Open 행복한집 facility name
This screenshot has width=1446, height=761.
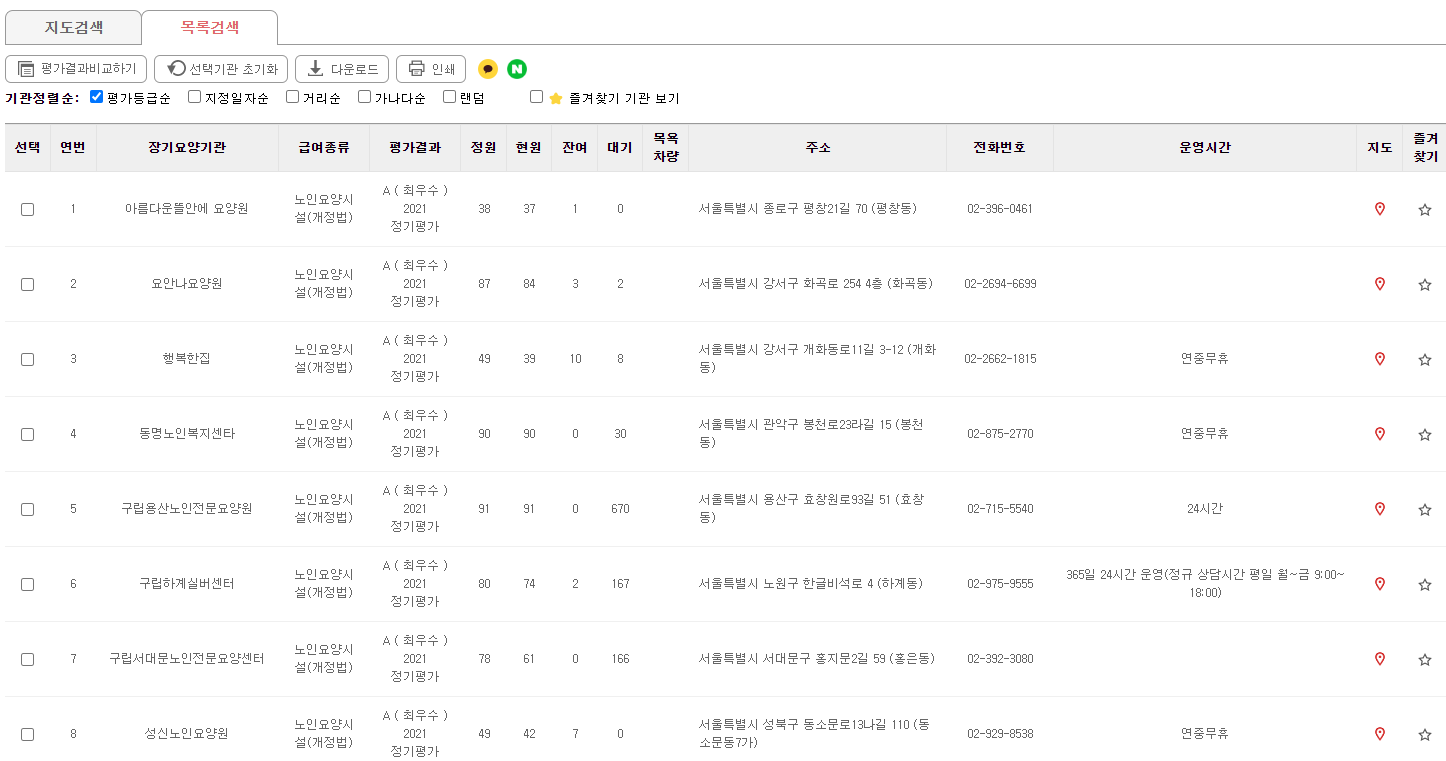pos(187,359)
